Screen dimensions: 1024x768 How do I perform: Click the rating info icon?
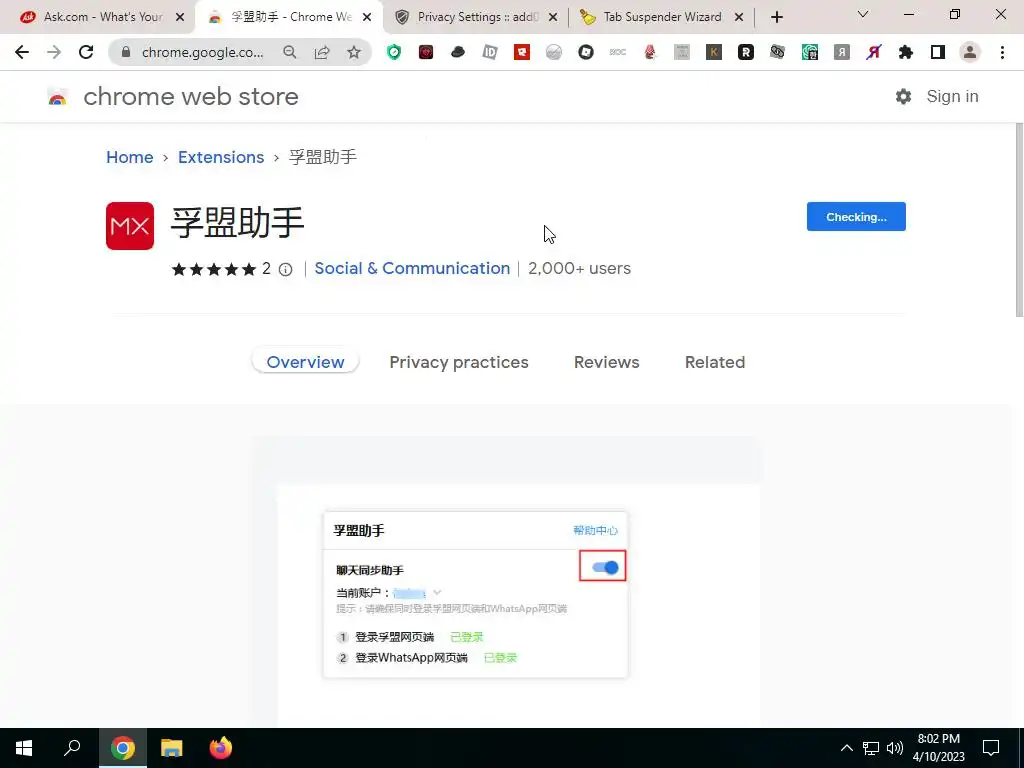285,269
